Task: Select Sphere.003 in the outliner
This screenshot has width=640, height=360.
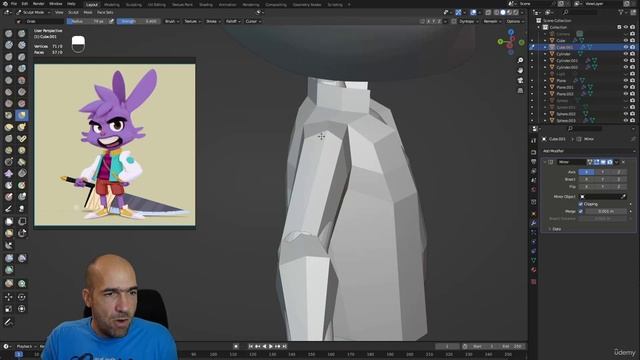Action: [567, 121]
